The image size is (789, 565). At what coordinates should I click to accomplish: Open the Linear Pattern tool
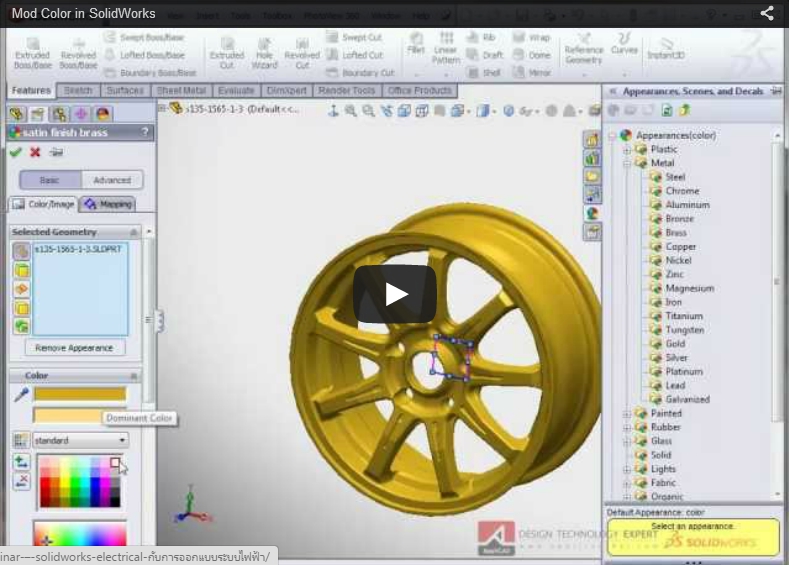(x=446, y=49)
